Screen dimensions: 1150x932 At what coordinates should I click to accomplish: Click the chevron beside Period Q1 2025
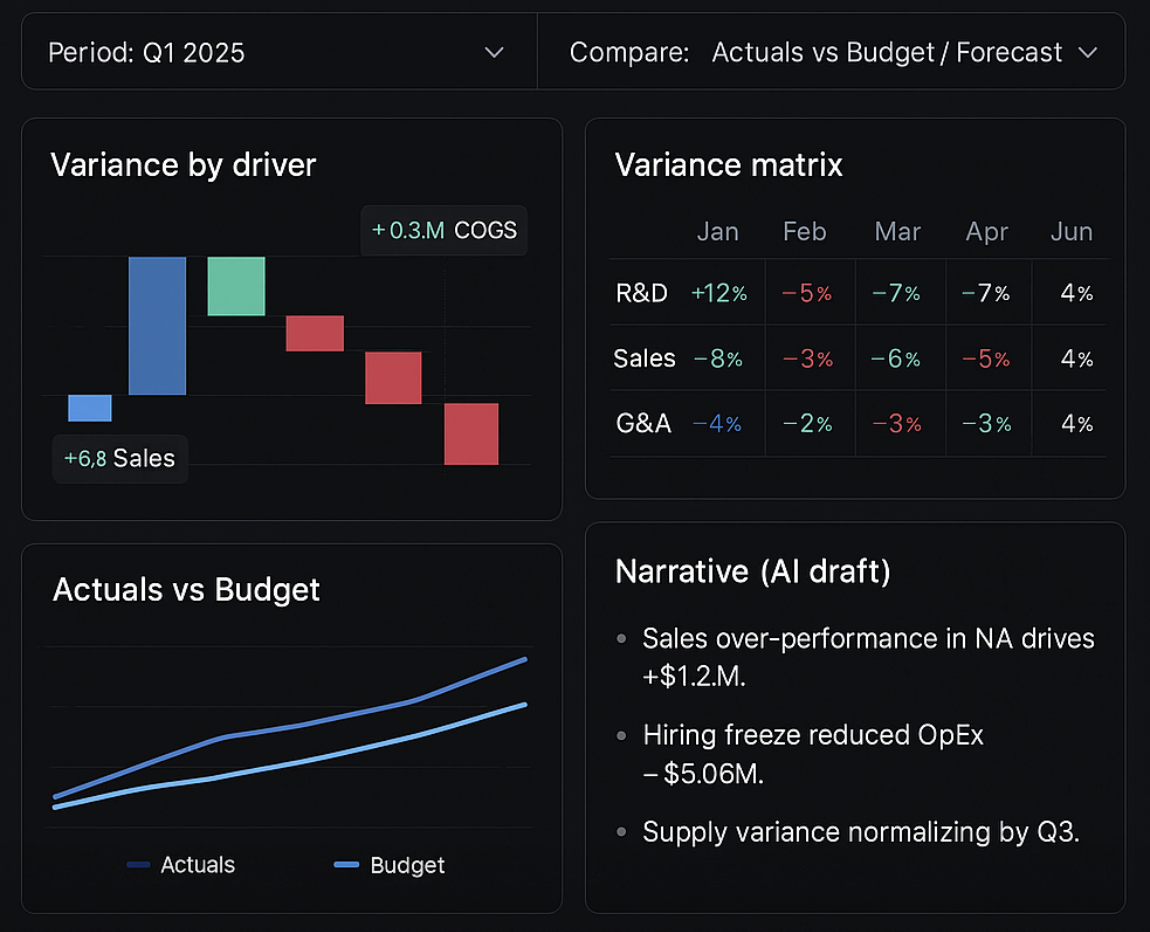[x=494, y=52]
